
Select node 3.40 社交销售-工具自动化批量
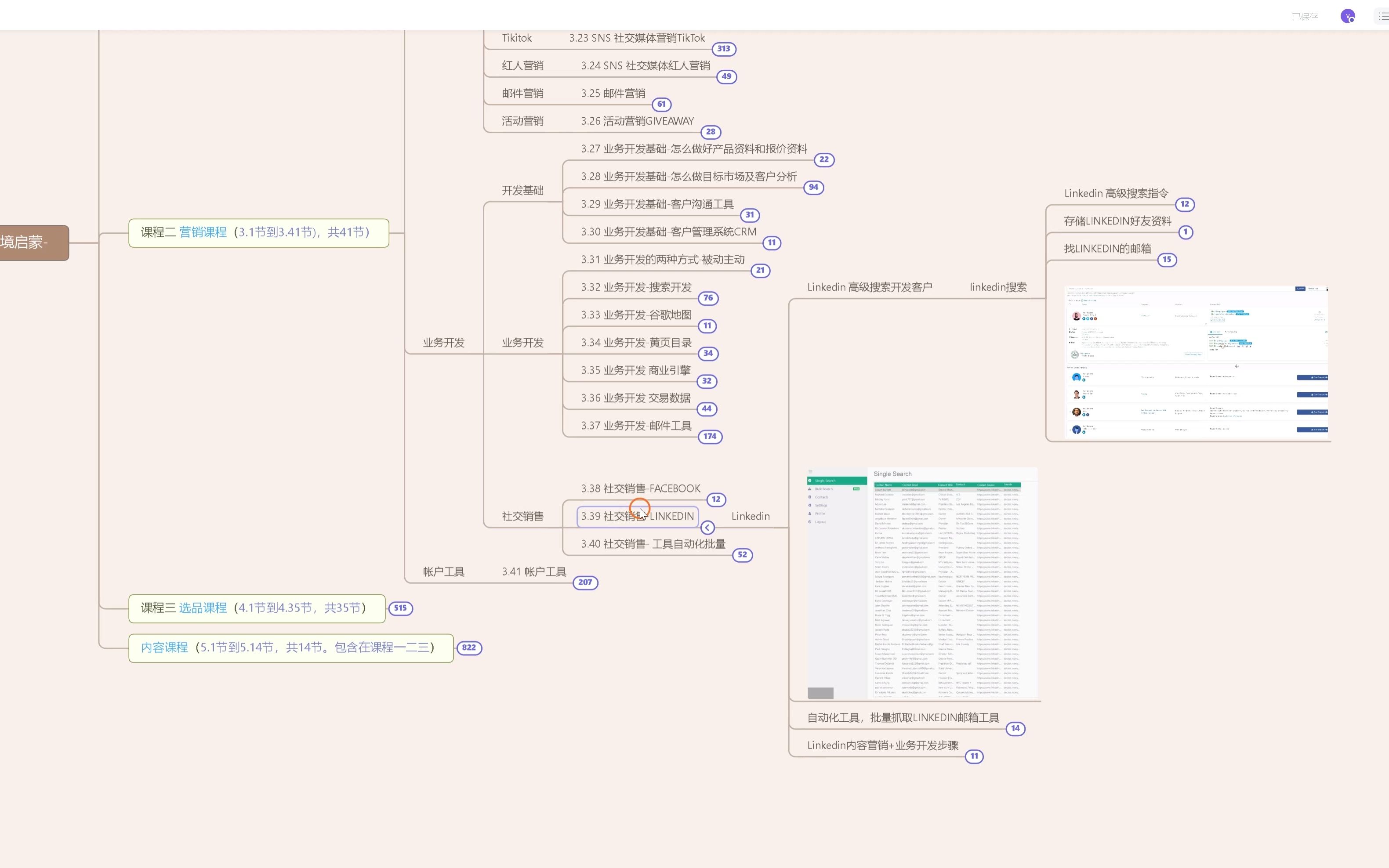click(653, 544)
